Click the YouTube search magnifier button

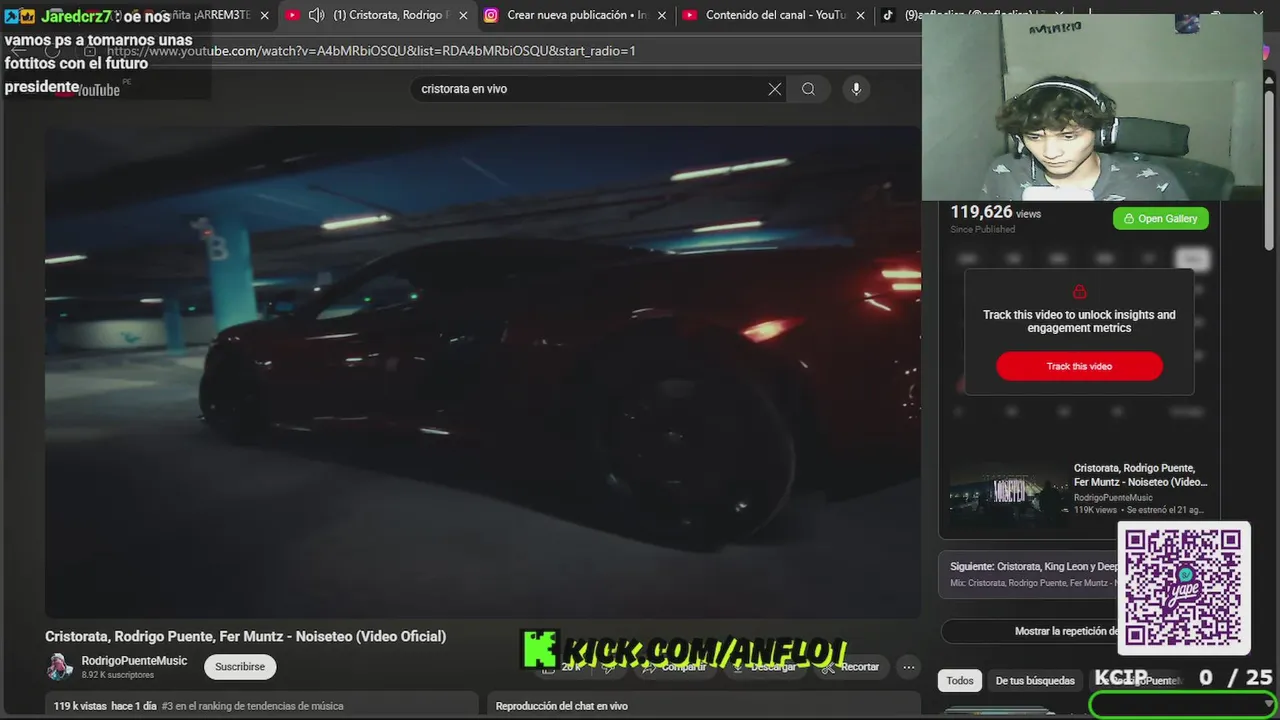point(808,89)
